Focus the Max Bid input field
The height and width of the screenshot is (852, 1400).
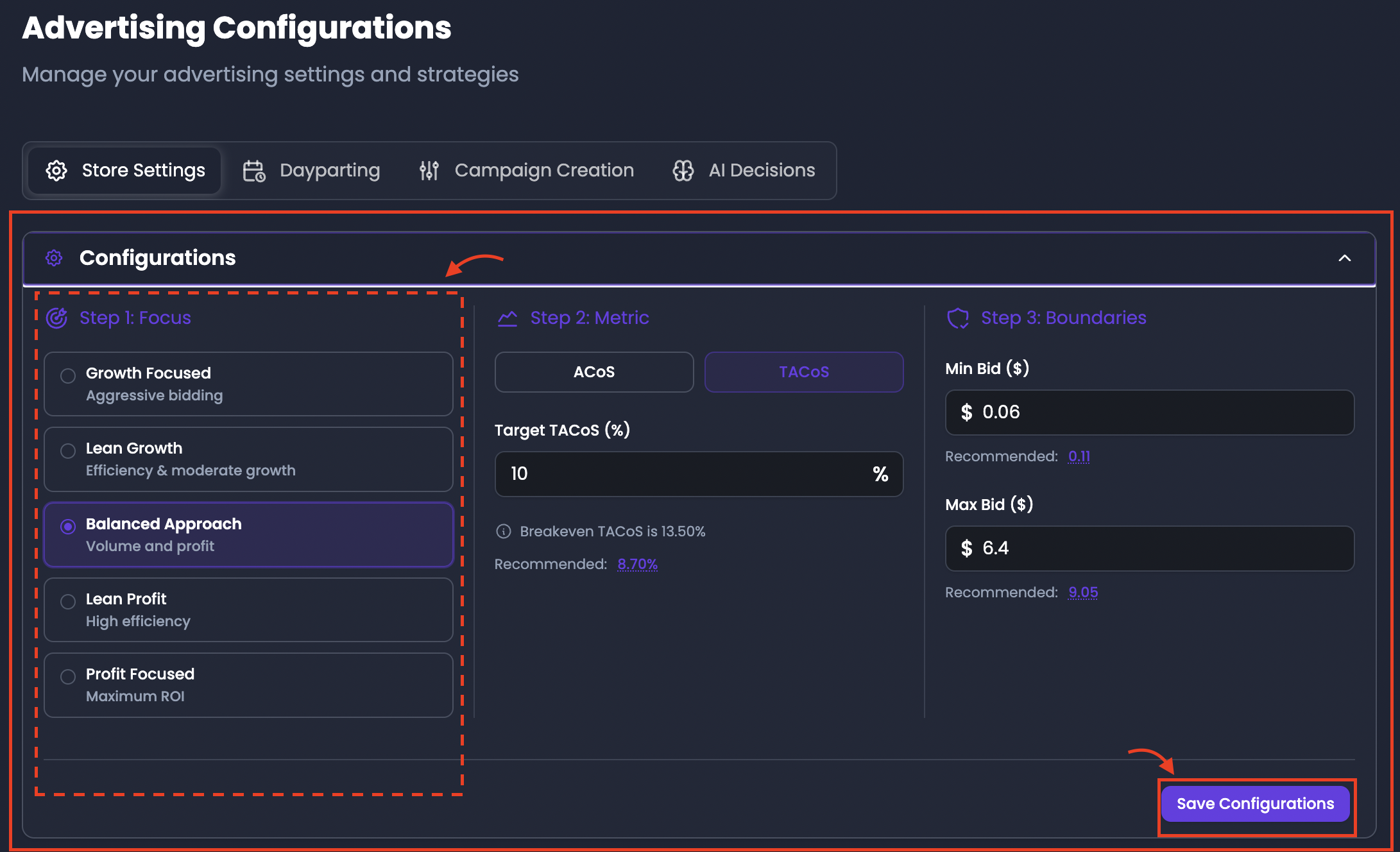[1150, 549]
